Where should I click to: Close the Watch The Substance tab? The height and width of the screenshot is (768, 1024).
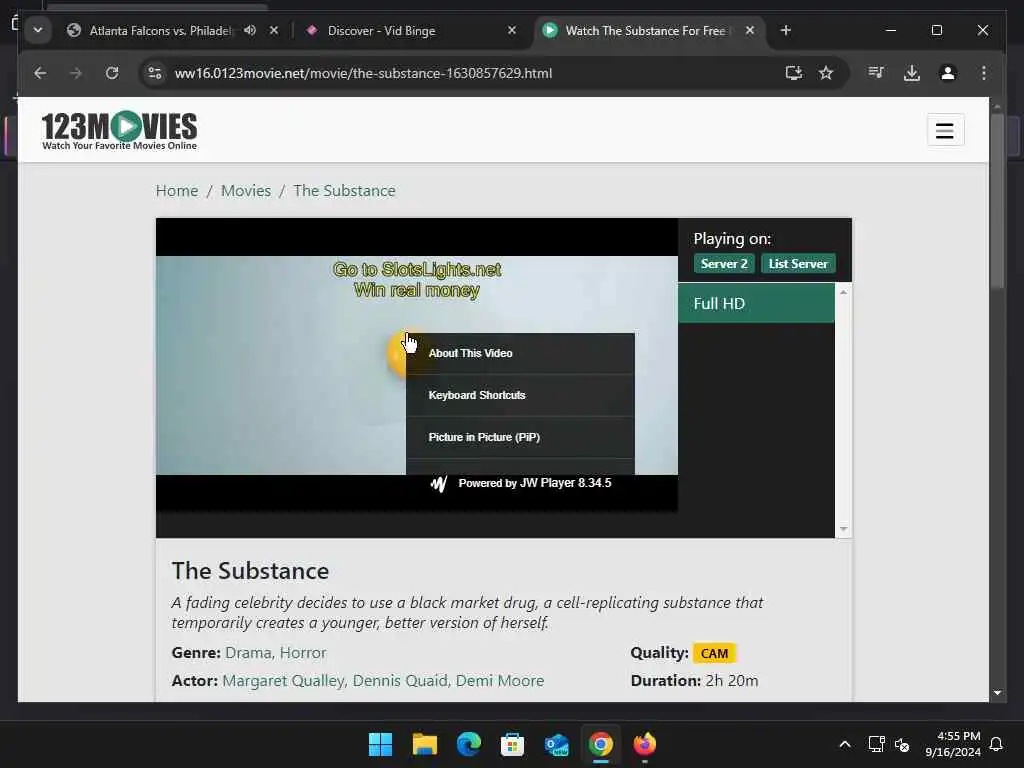click(750, 30)
